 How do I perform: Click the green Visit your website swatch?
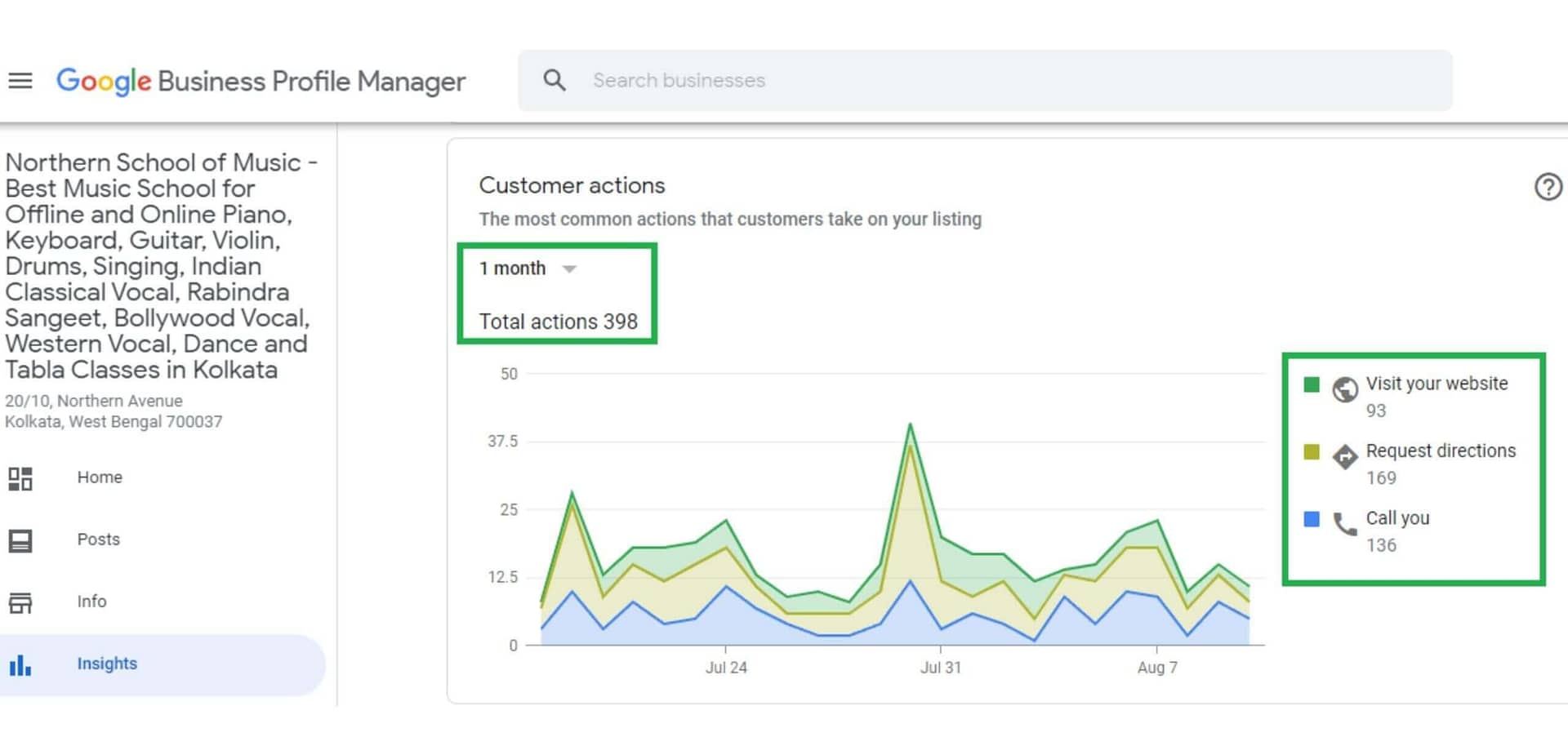[1312, 384]
